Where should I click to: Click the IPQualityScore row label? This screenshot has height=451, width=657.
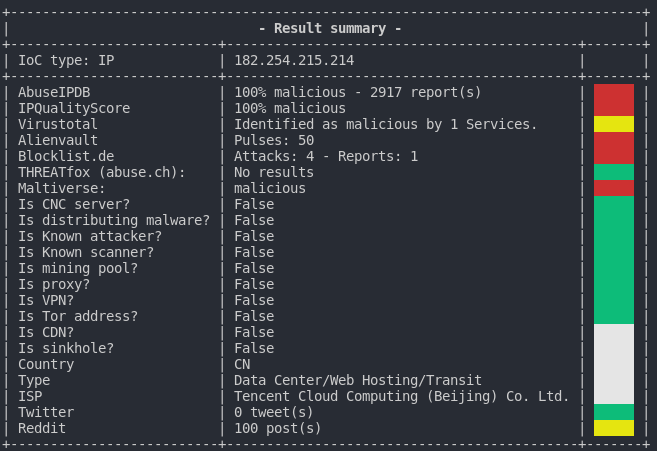click(x=74, y=108)
